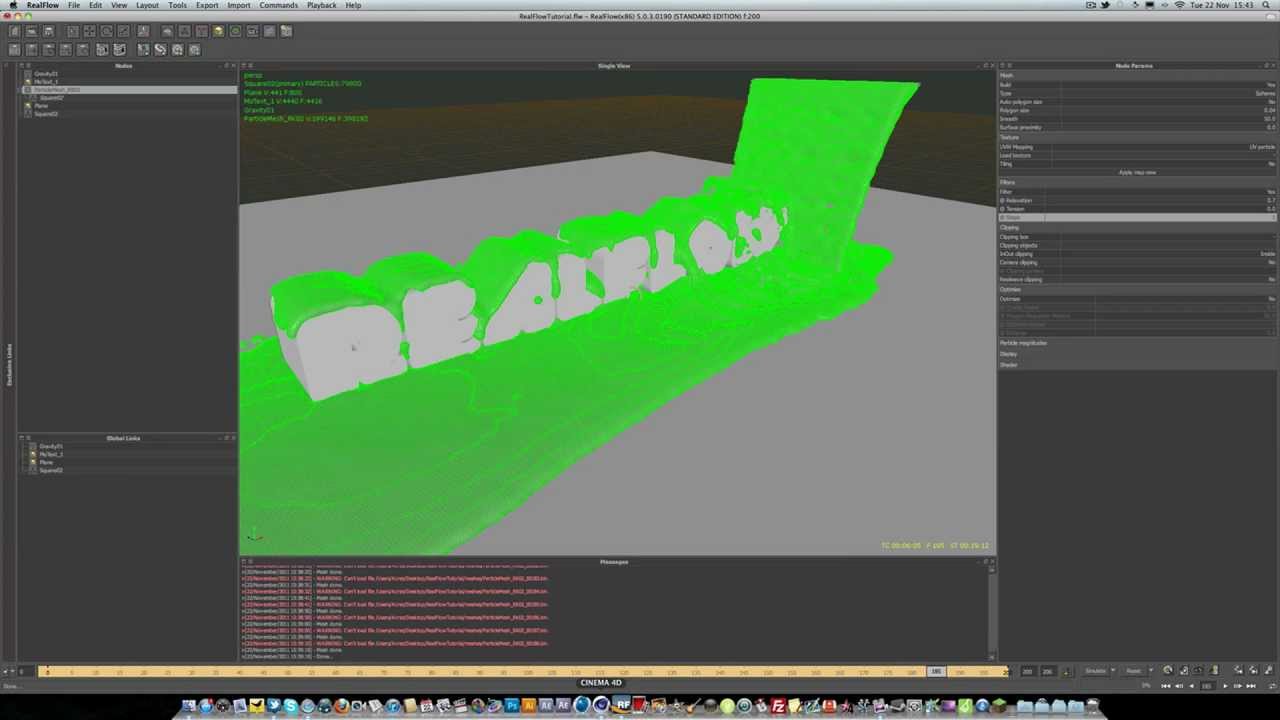Click the first icon in second toolbar row
This screenshot has width=1280, height=720.
14,49
